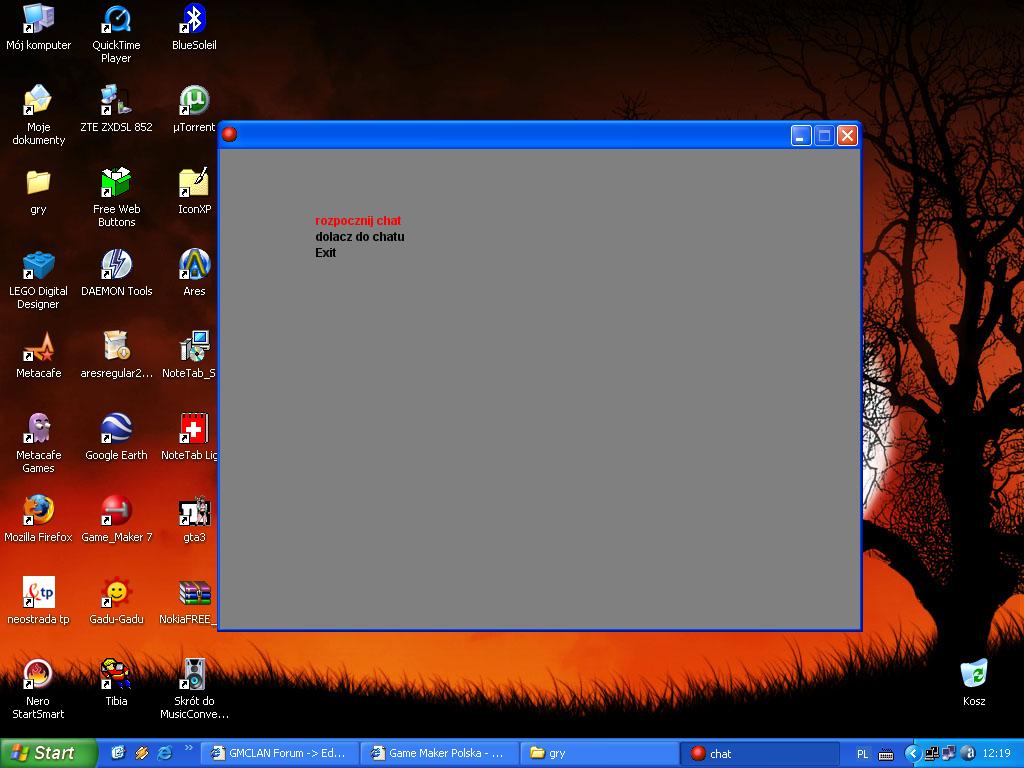Launch Google Earth from desktop
This screenshot has height=768, width=1024.
pyautogui.click(x=116, y=429)
